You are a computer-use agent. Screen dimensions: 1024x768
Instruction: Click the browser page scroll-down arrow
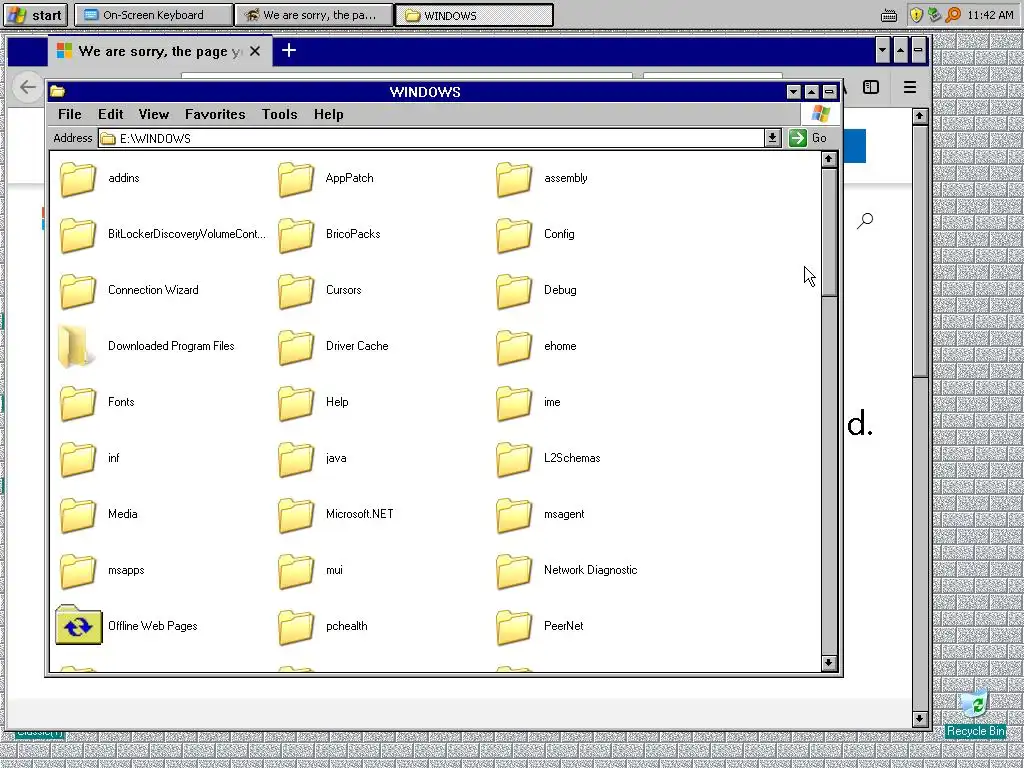(x=920, y=718)
